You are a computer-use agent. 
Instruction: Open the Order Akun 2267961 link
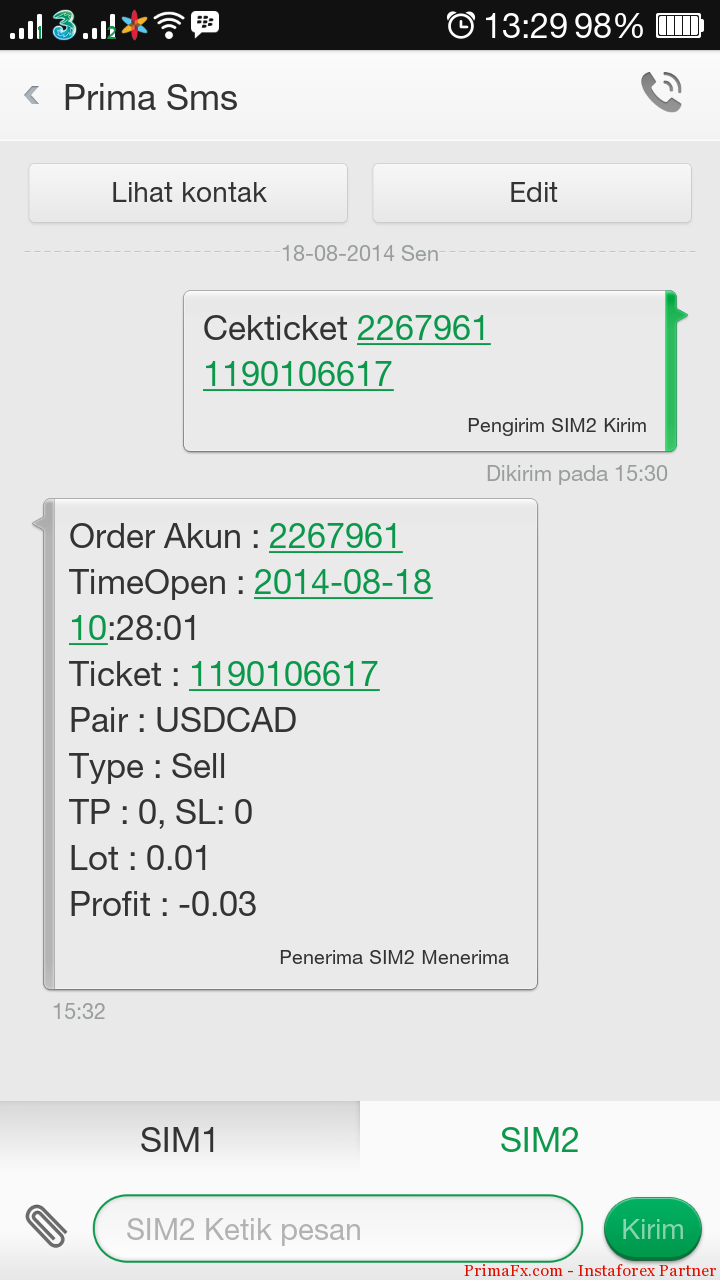pos(335,536)
